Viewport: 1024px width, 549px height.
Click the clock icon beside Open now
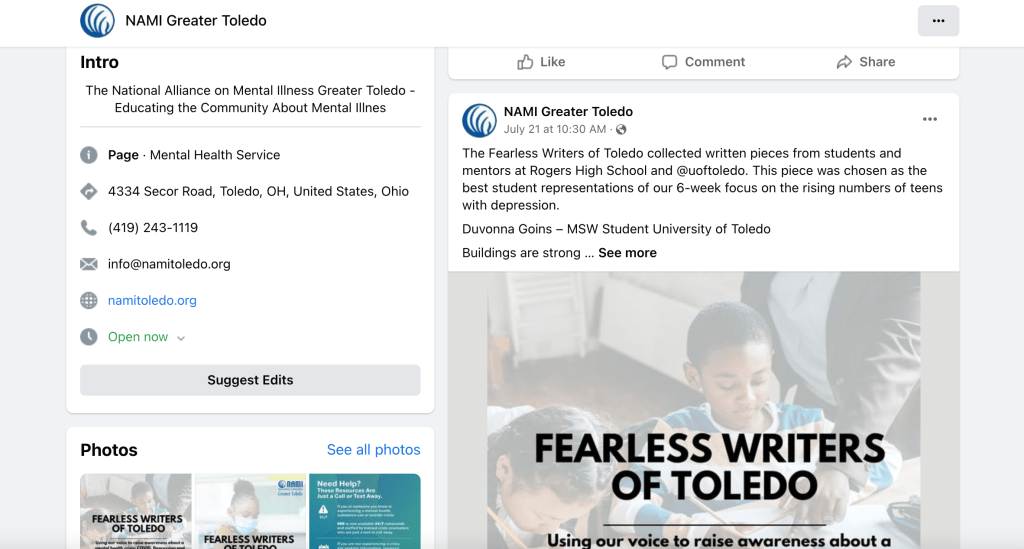[89, 337]
